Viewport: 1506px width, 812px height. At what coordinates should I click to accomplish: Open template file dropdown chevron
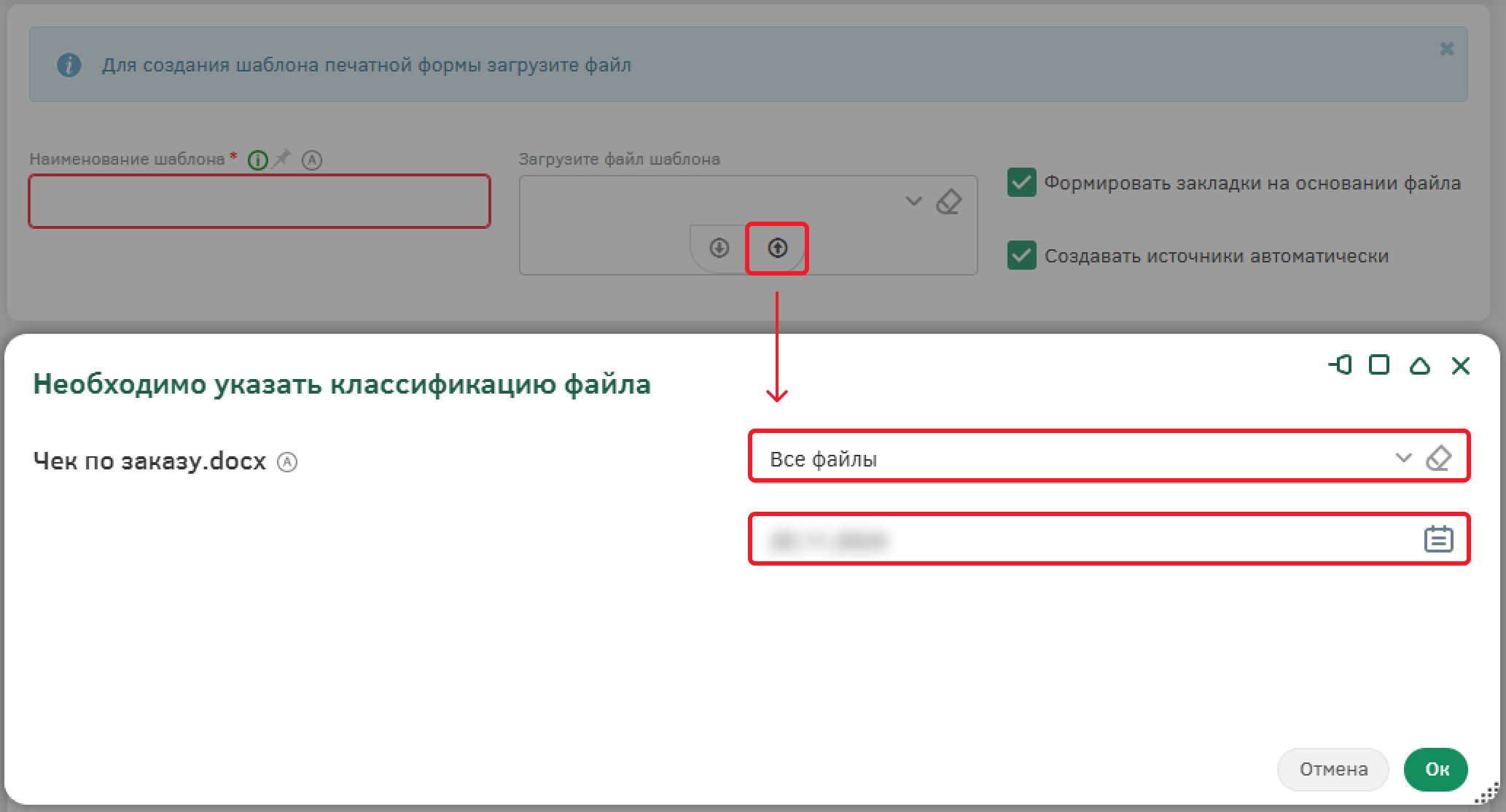tap(913, 202)
